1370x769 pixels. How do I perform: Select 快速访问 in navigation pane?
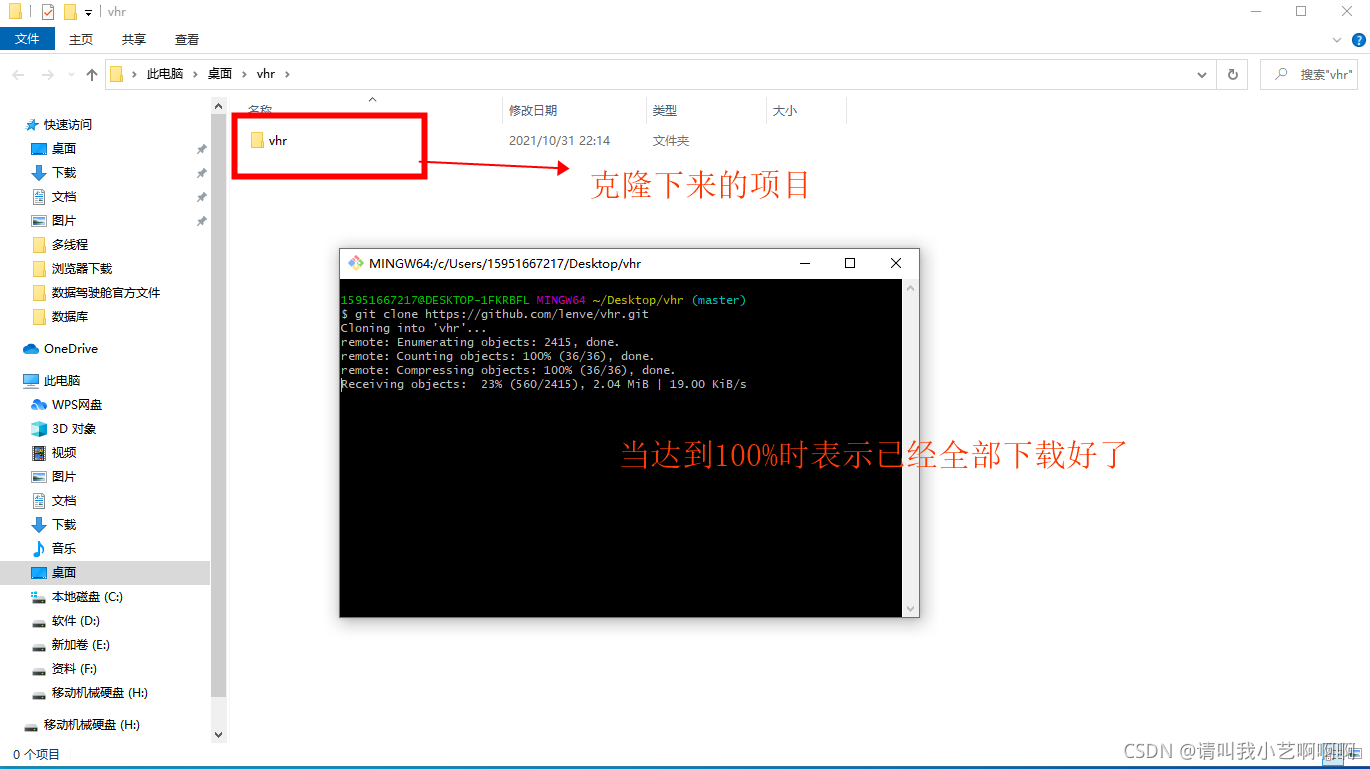pos(68,125)
